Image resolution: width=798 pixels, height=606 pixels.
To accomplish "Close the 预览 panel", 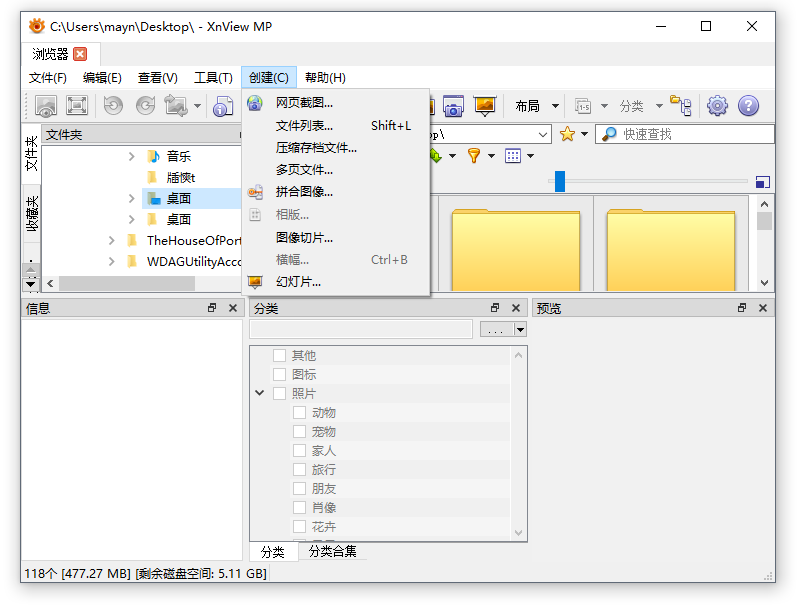I will pos(762,307).
